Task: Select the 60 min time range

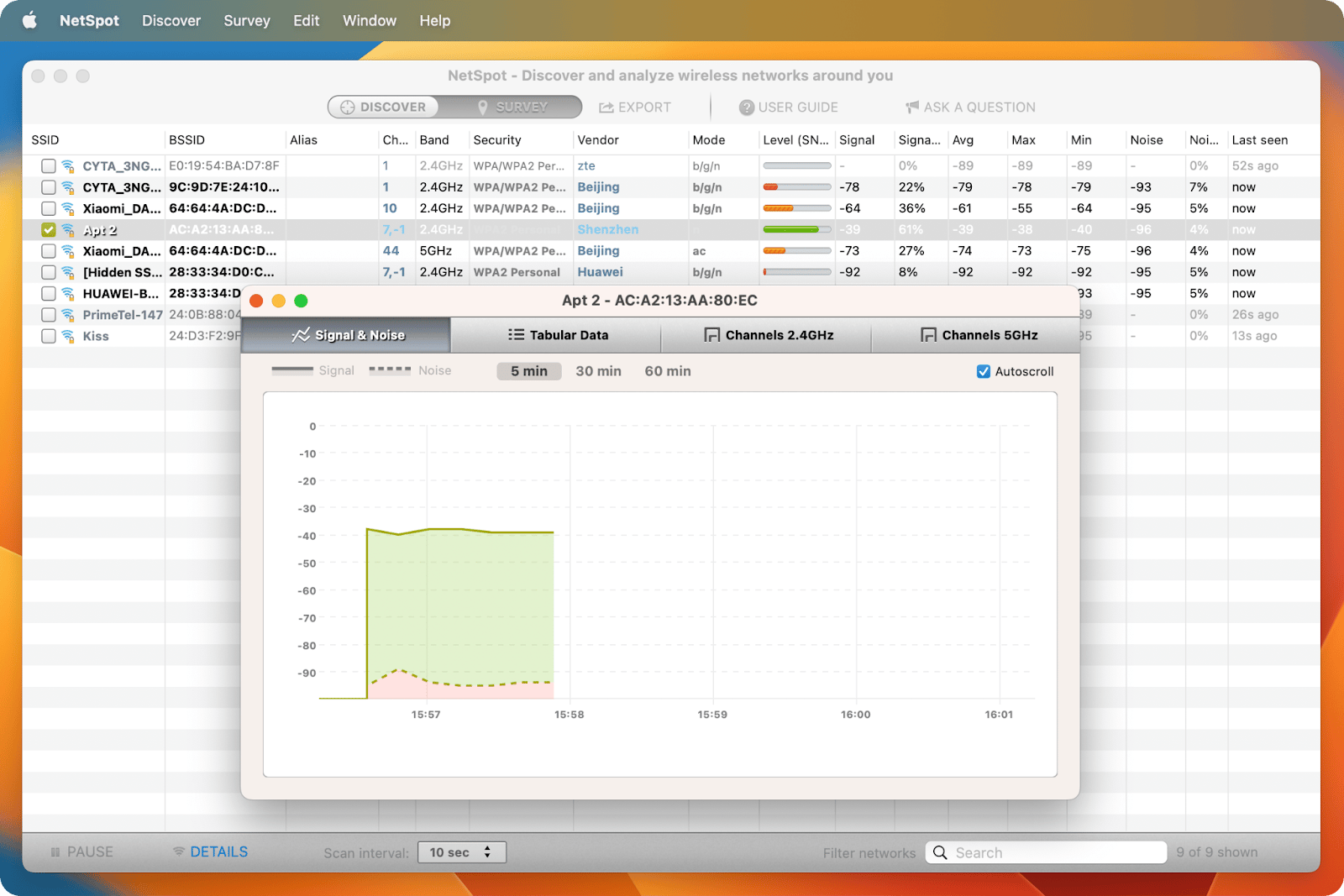Action: [668, 371]
